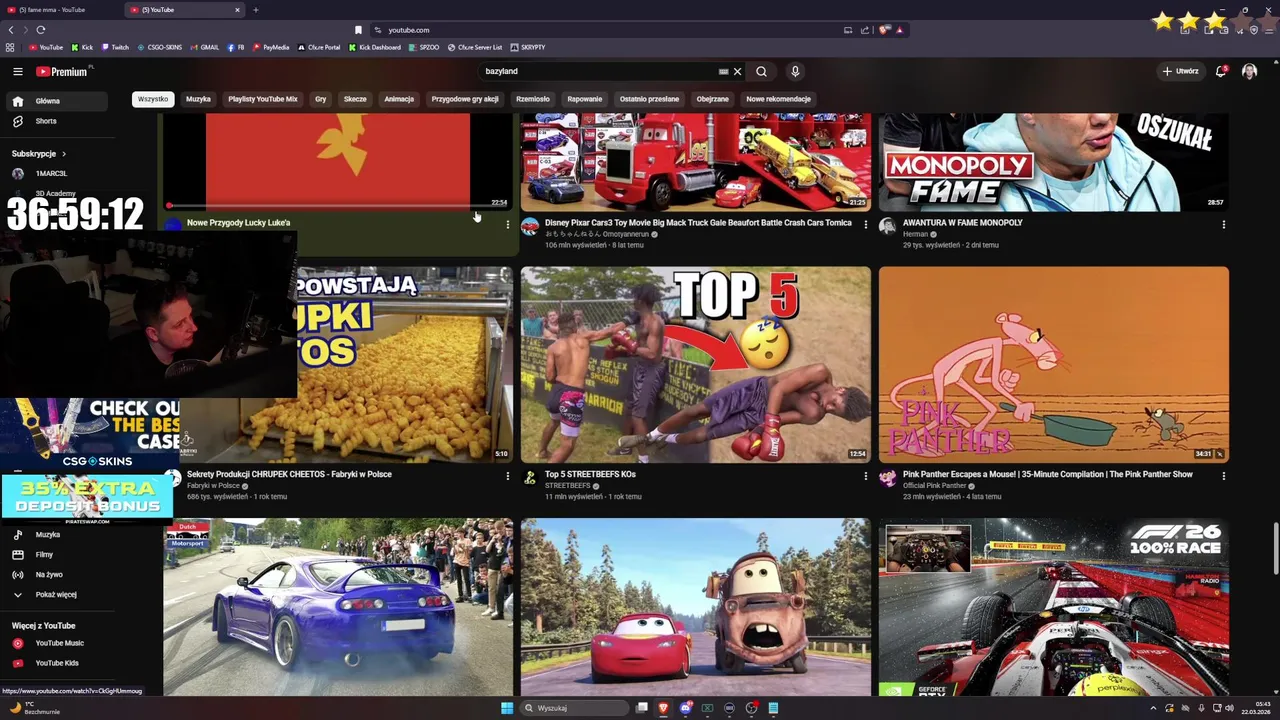Open options for Top 5 STREETBEEFS KOs
Image resolution: width=1280 pixels, height=720 pixels.
pyautogui.click(x=865, y=476)
